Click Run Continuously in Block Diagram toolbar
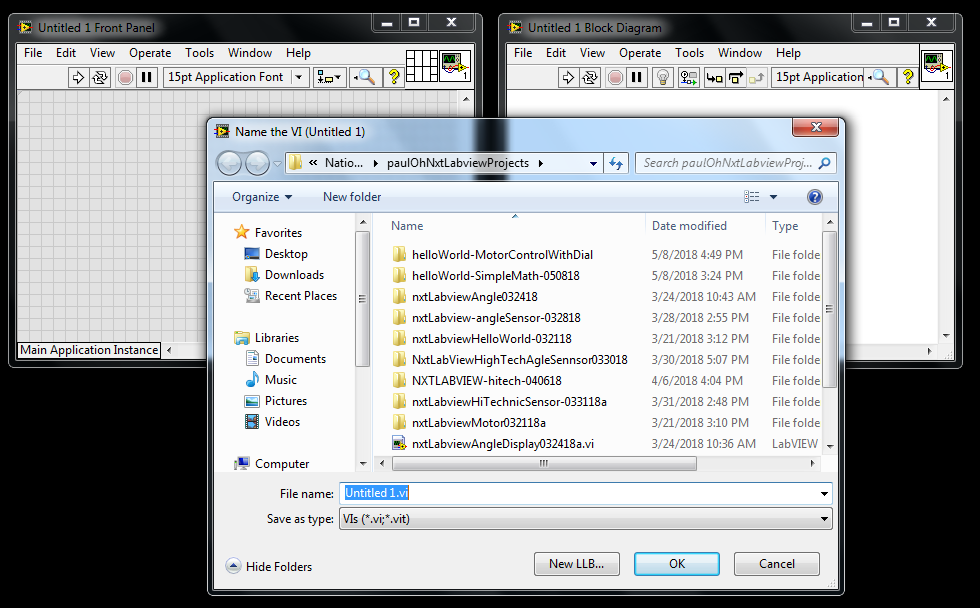This screenshot has width=980, height=608. click(x=590, y=77)
